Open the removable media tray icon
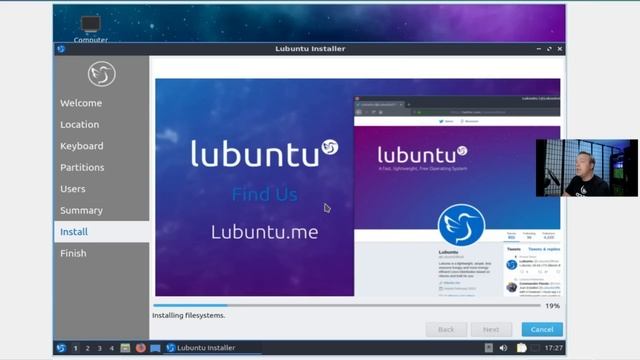The width and height of the screenshot is (640, 360). [489, 348]
